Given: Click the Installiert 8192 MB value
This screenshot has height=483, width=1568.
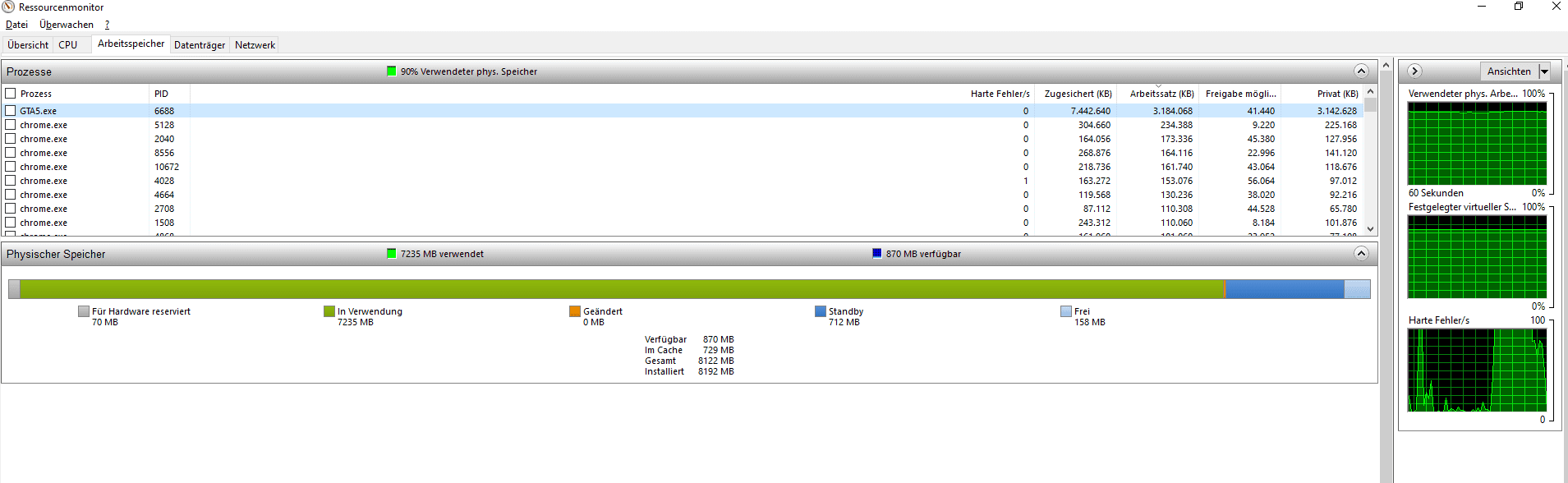Looking at the screenshot, I should click(x=715, y=371).
